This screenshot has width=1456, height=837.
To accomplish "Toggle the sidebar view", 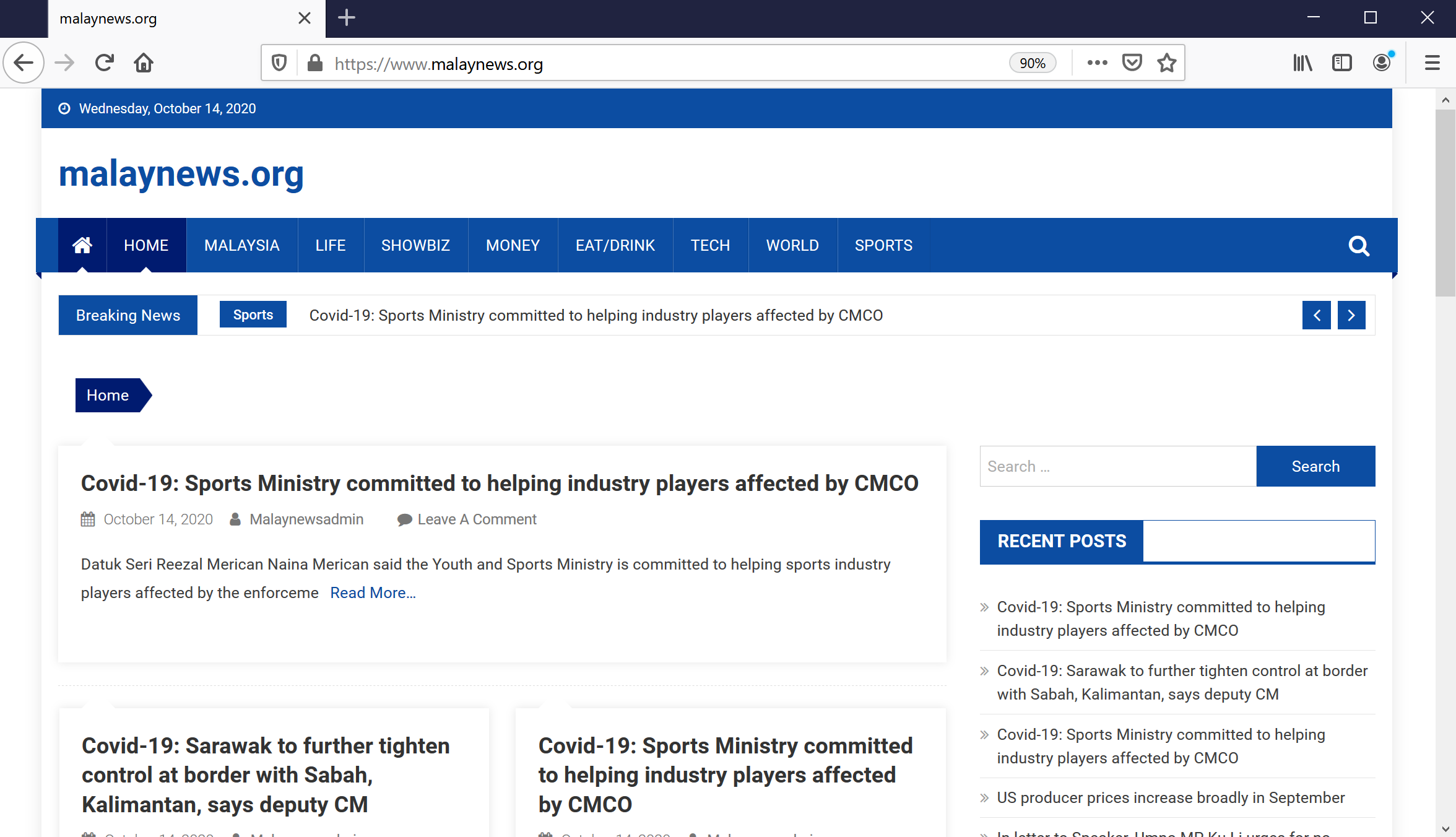I will coord(1342,63).
